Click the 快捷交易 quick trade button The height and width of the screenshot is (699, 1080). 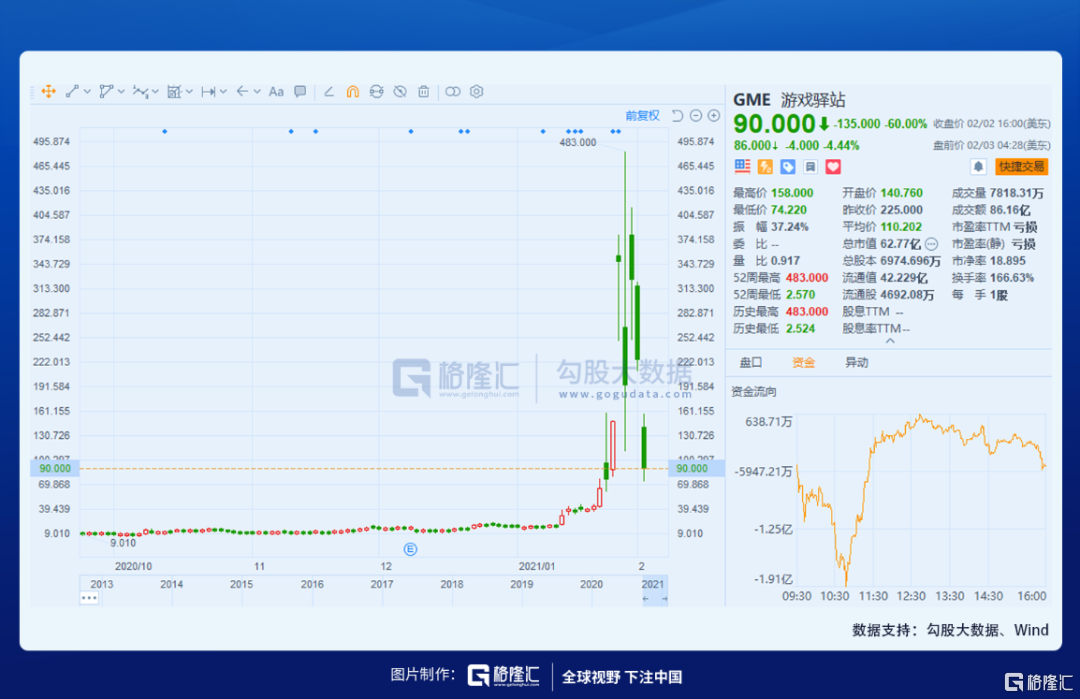pos(1020,167)
